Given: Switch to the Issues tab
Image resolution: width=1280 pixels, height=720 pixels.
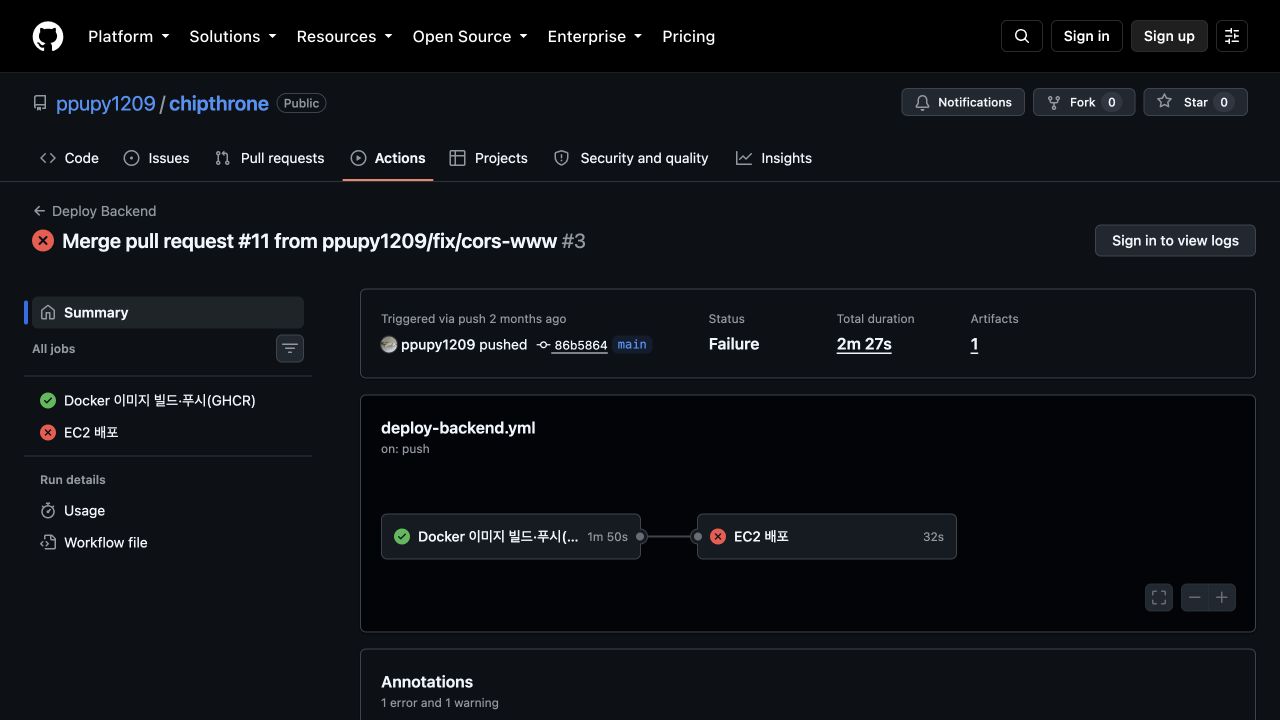Looking at the screenshot, I should click(157, 158).
